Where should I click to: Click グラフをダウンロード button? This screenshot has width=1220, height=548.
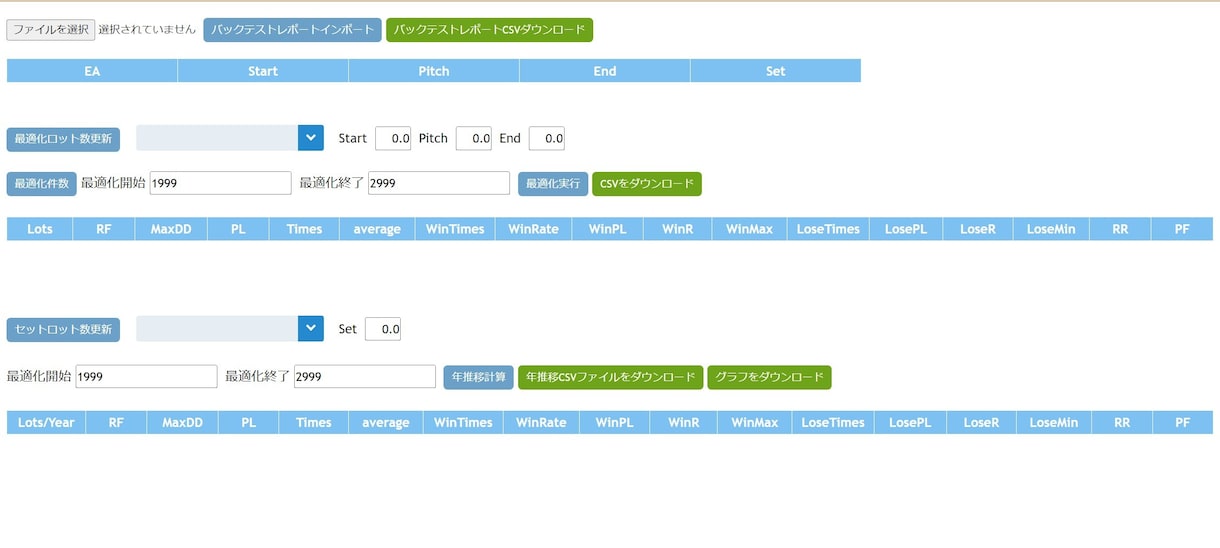[770, 377]
